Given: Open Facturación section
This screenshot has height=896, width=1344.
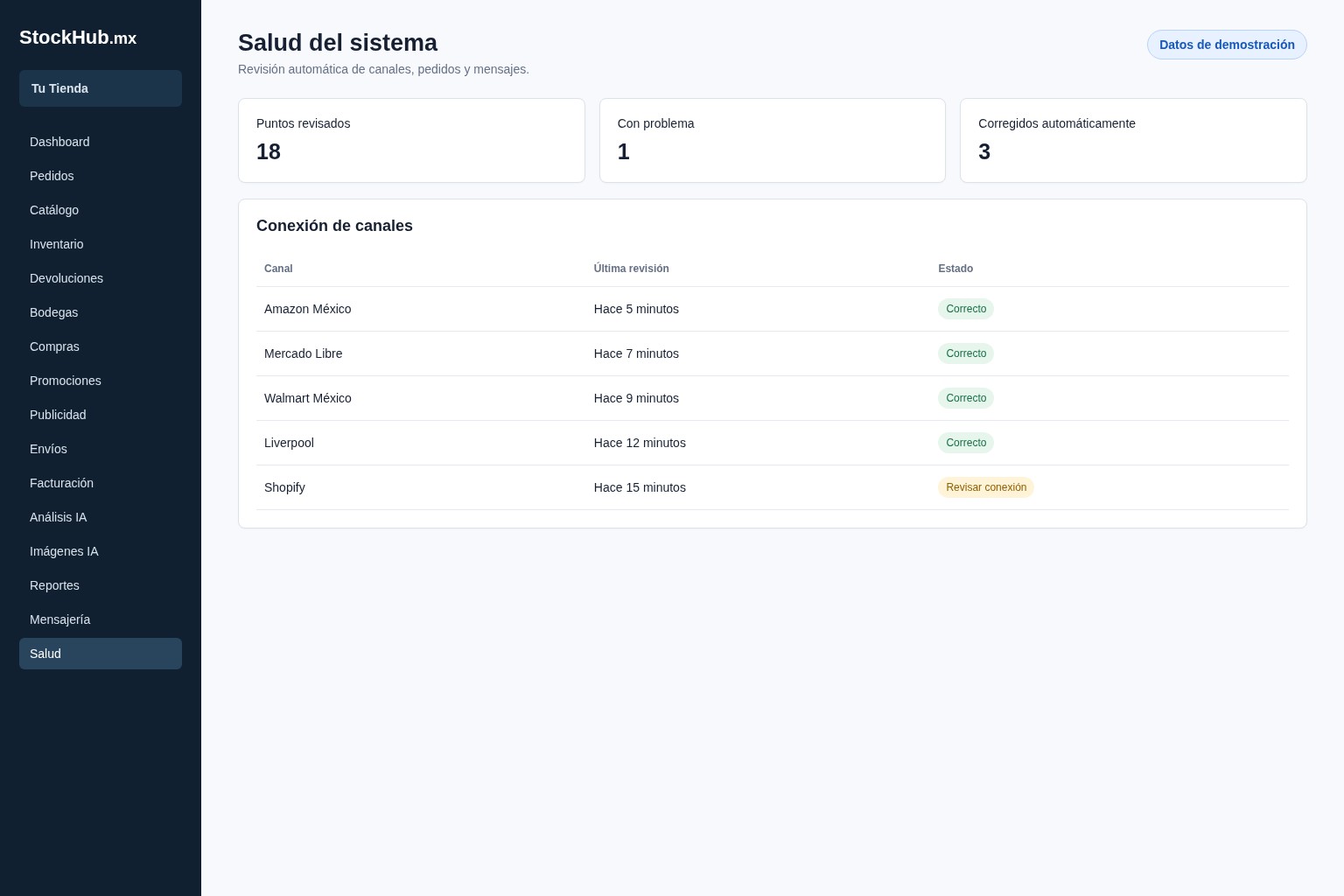Looking at the screenshot, I should [101, 483].
